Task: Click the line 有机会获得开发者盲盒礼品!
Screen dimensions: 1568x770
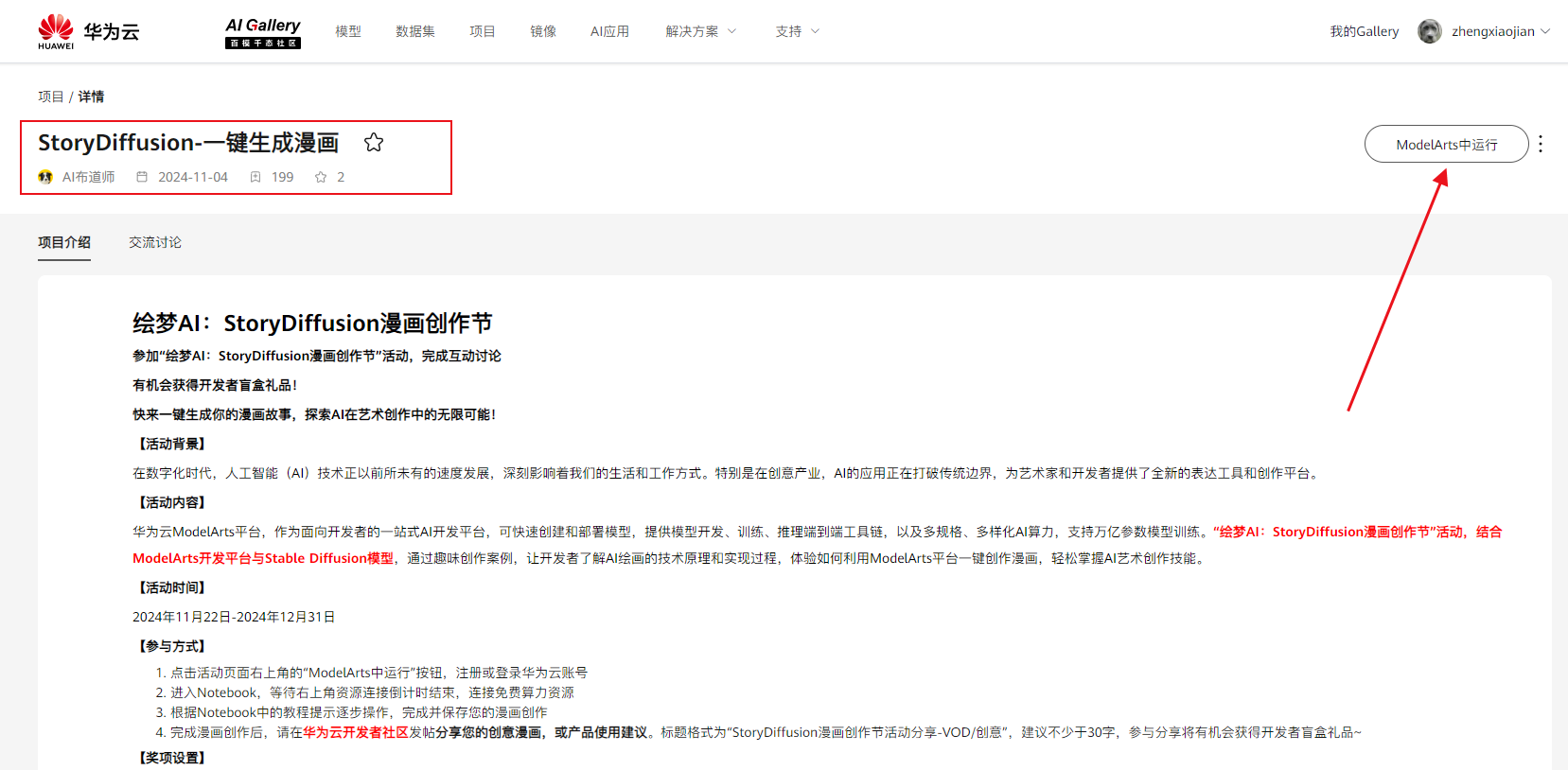Action: pos(215,385)
